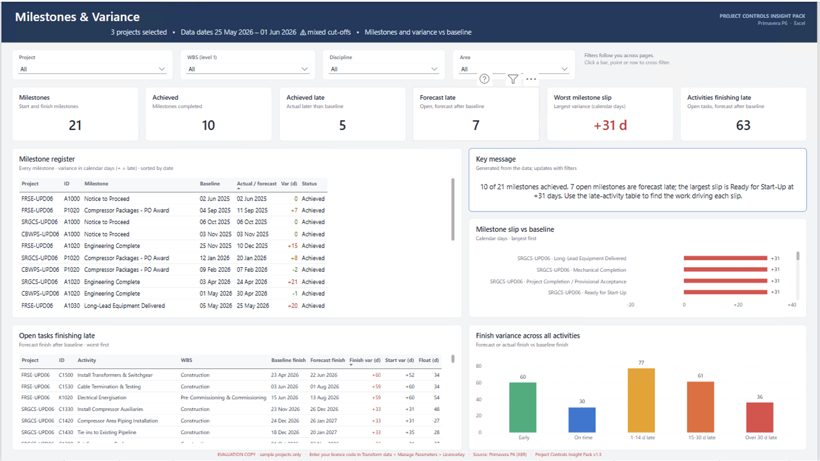820x461 pixels.
Task: Click the Long-Lead Equipment Delivered slip bar
Action: click(725, 258)
